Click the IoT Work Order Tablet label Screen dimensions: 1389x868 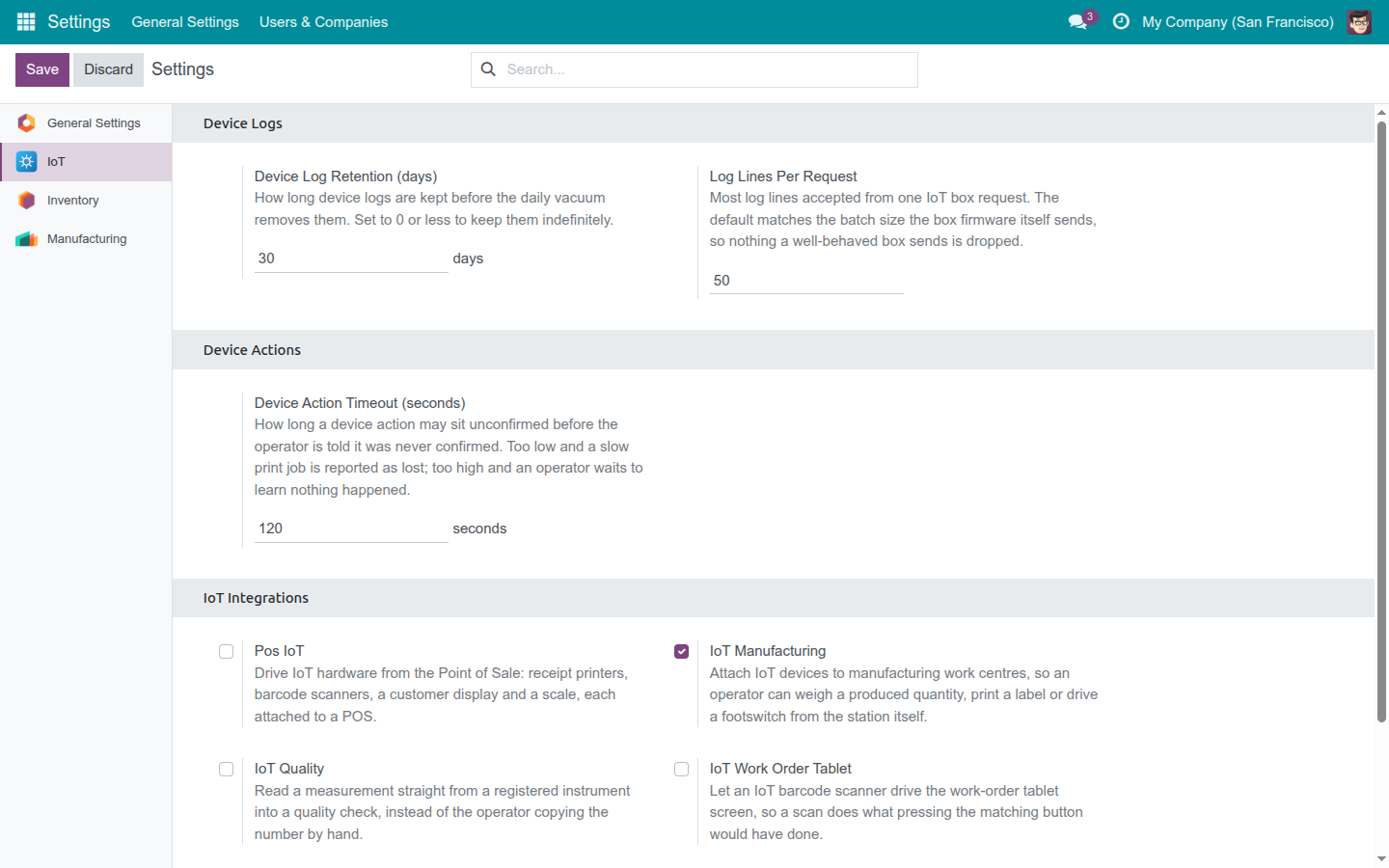[x=780, y=769]
